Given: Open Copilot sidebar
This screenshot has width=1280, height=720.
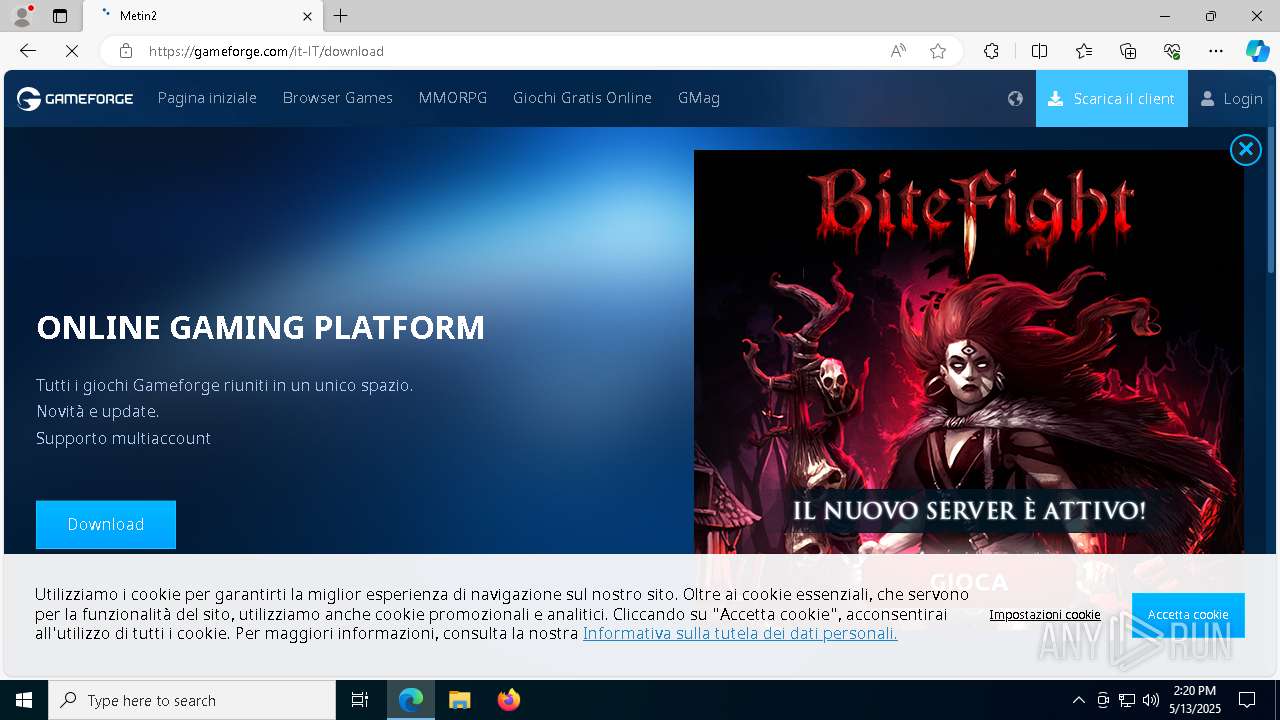Looking at the screenshot, I should [1257, 51].
